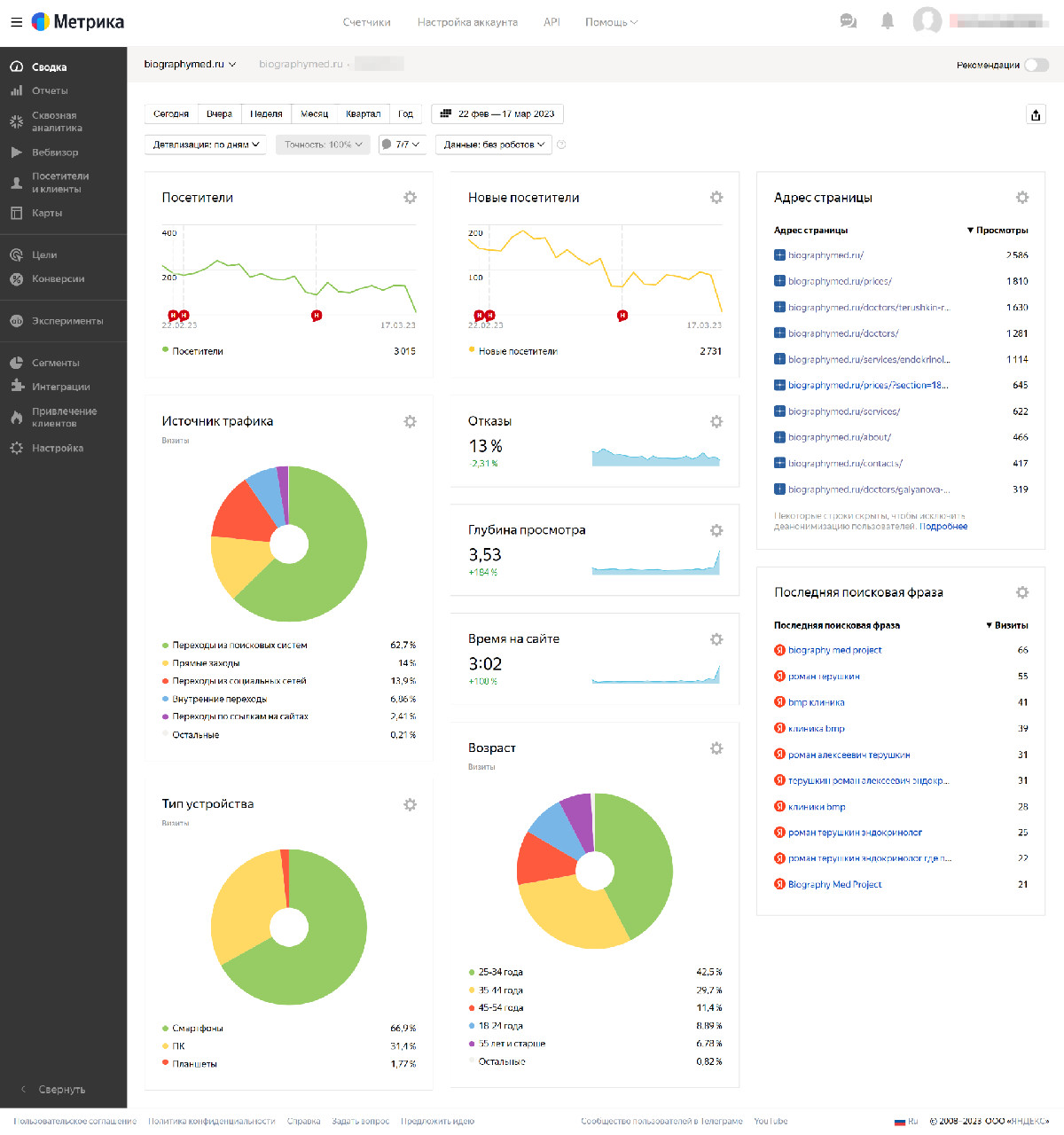Click the Вебвизор play icon
The height and width of the screenshot is (1135, 1064).
(x=16, y=153)
